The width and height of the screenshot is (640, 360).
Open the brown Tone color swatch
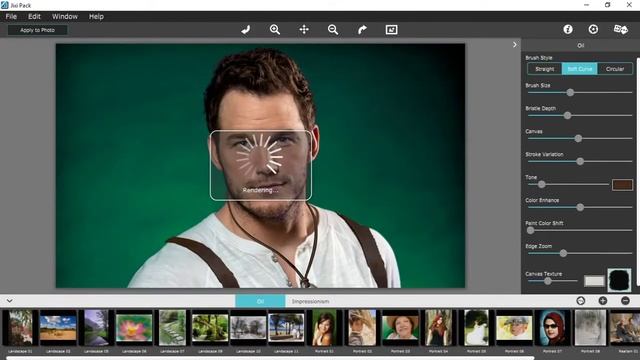pyautogui.click(x=622, y=185)
